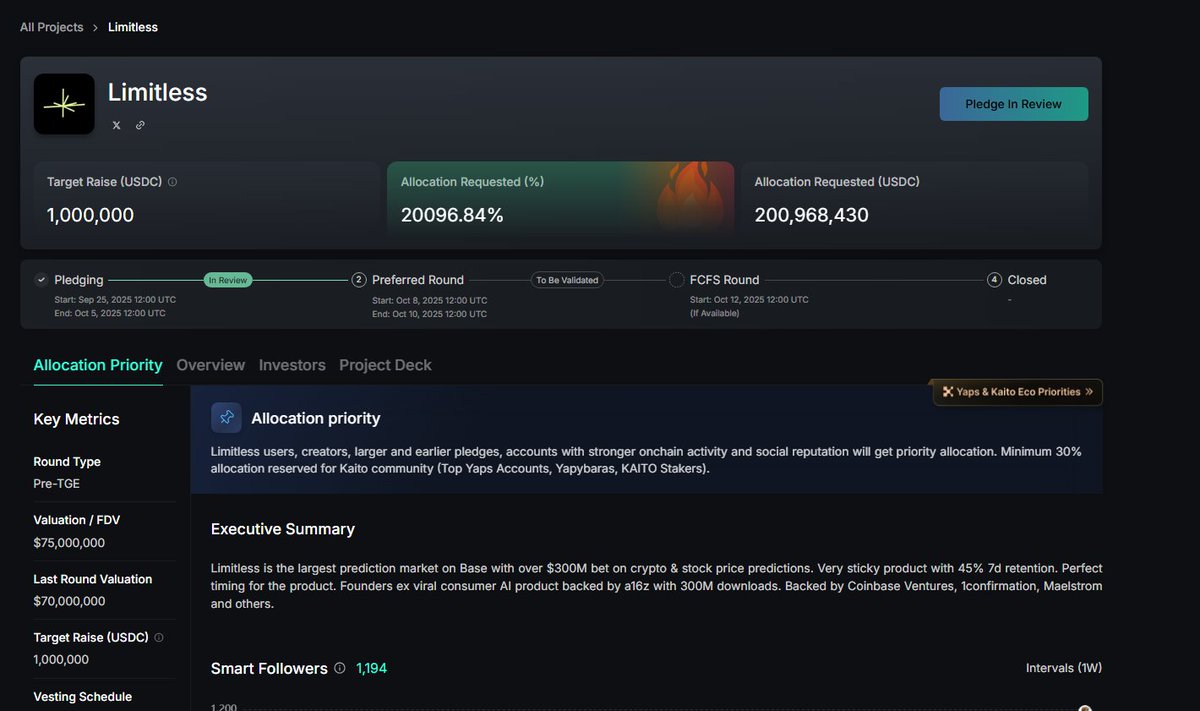Click the 200,968,430 USDC value

click(812, 215)
